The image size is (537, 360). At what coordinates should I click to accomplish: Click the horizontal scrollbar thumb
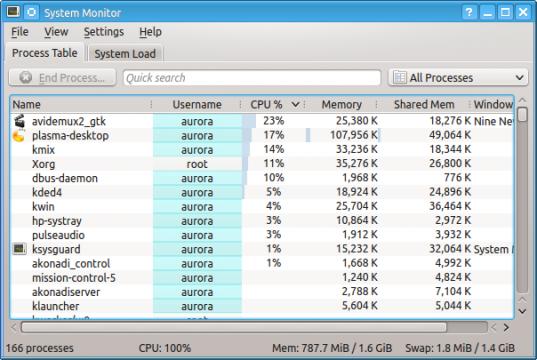pyautogui.click(x=234, y=327)
